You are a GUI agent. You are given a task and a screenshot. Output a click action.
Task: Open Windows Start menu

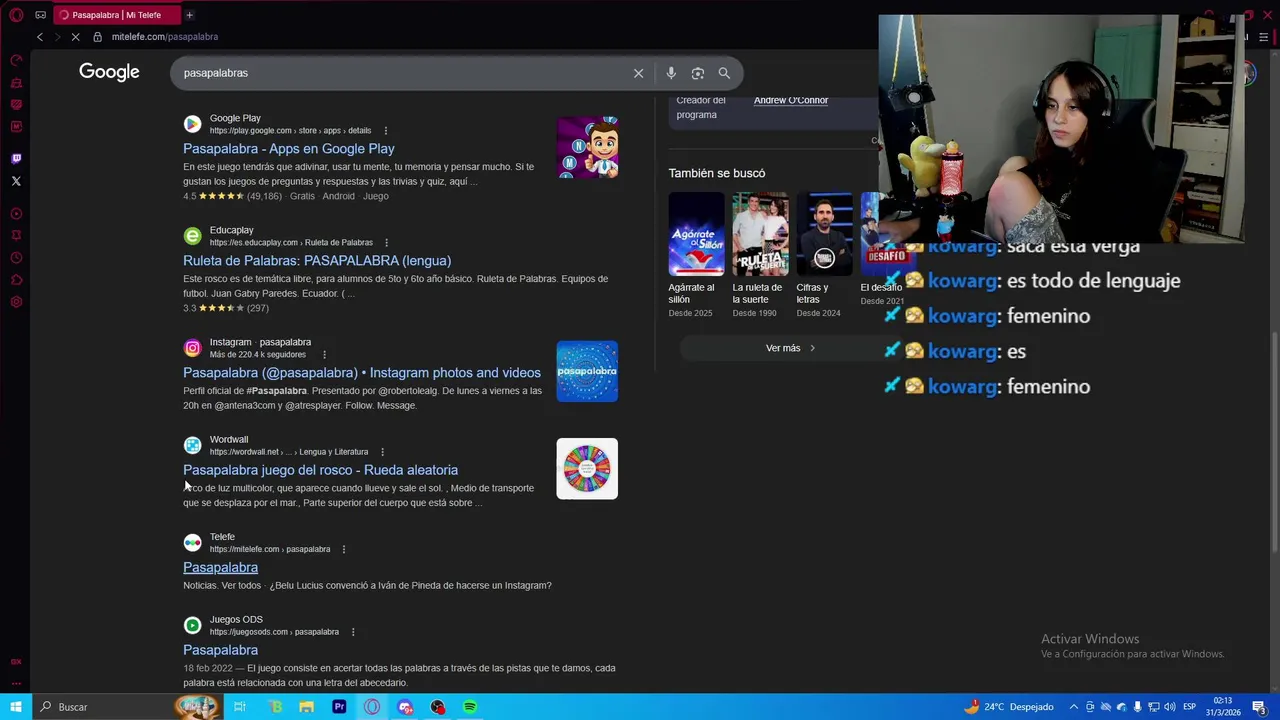click(x=16, y=707)
